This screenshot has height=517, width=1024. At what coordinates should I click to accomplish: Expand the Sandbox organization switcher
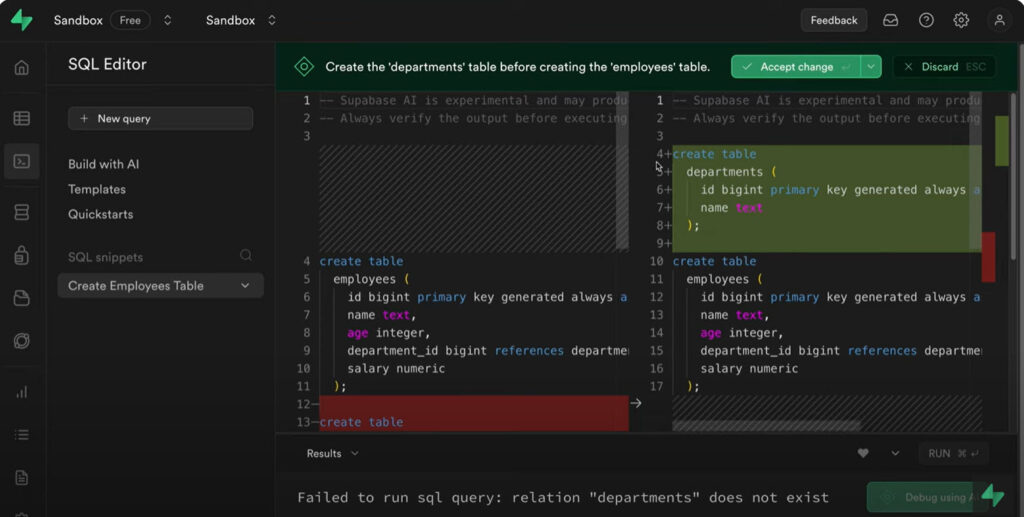(x=167, y=20)
